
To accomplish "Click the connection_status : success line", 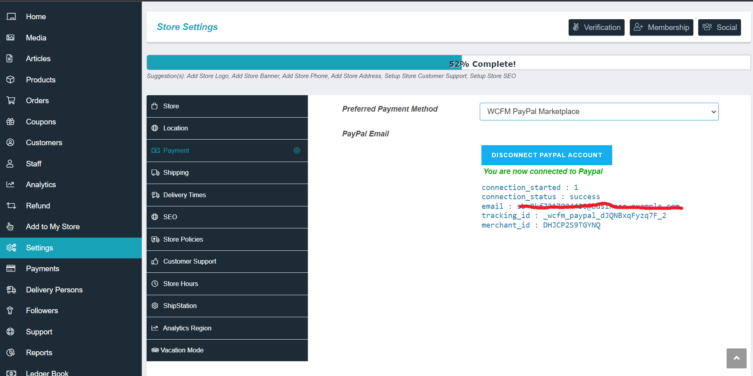I will point(541,197).
